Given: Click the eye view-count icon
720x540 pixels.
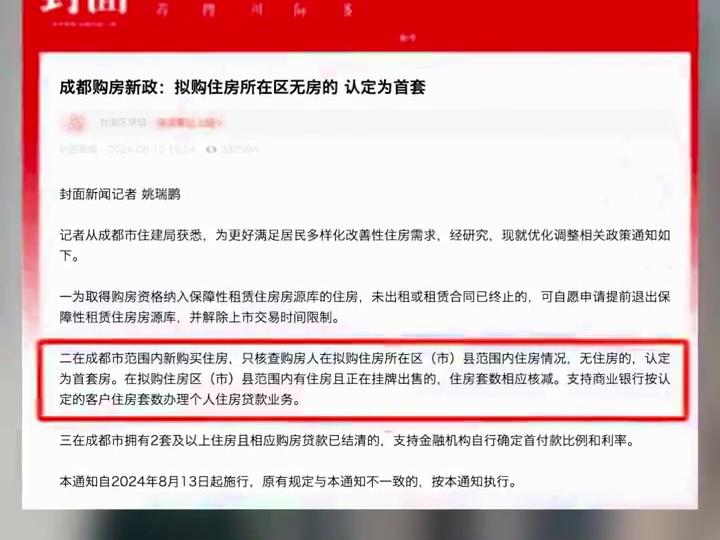Looking at the screenshot, I should [x=211, y=149].
